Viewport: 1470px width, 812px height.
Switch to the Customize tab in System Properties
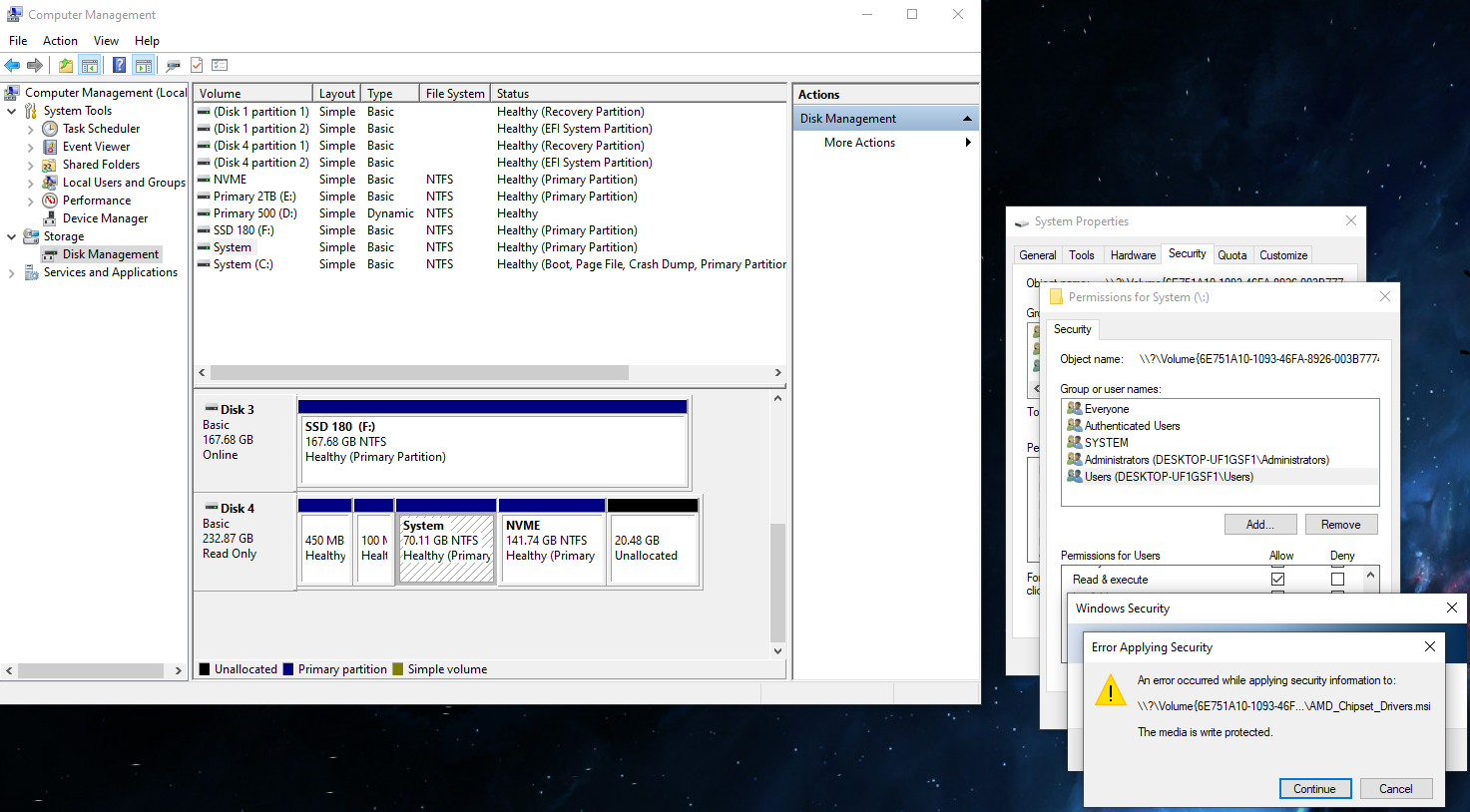1283,255
